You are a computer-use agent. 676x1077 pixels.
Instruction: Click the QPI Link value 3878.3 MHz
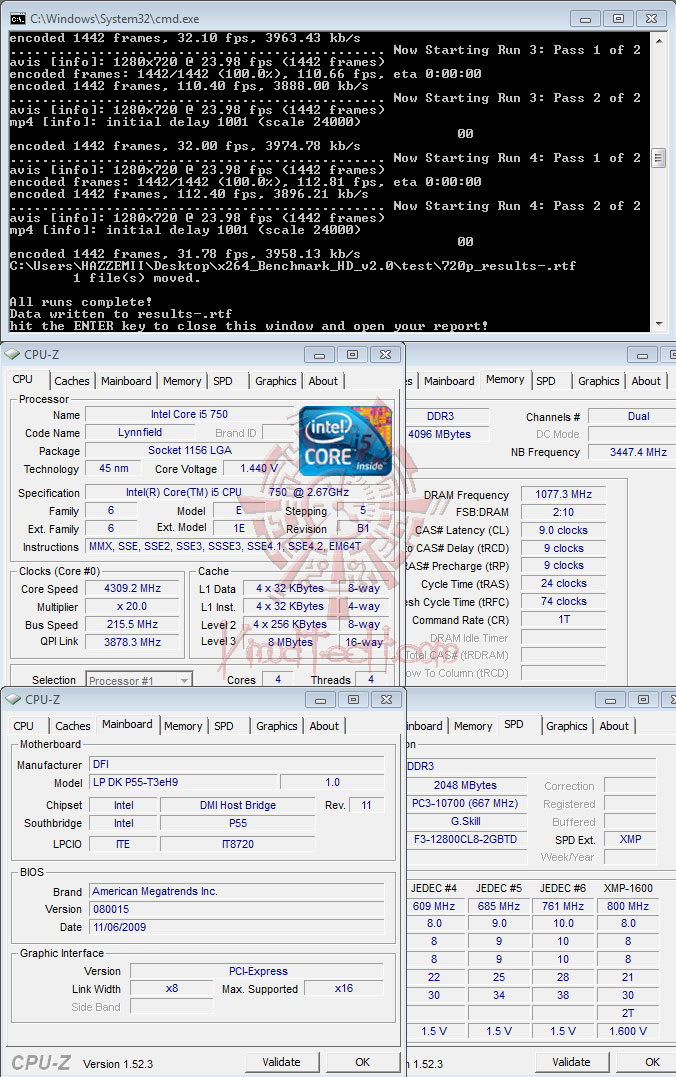click(x=133, y=642)
